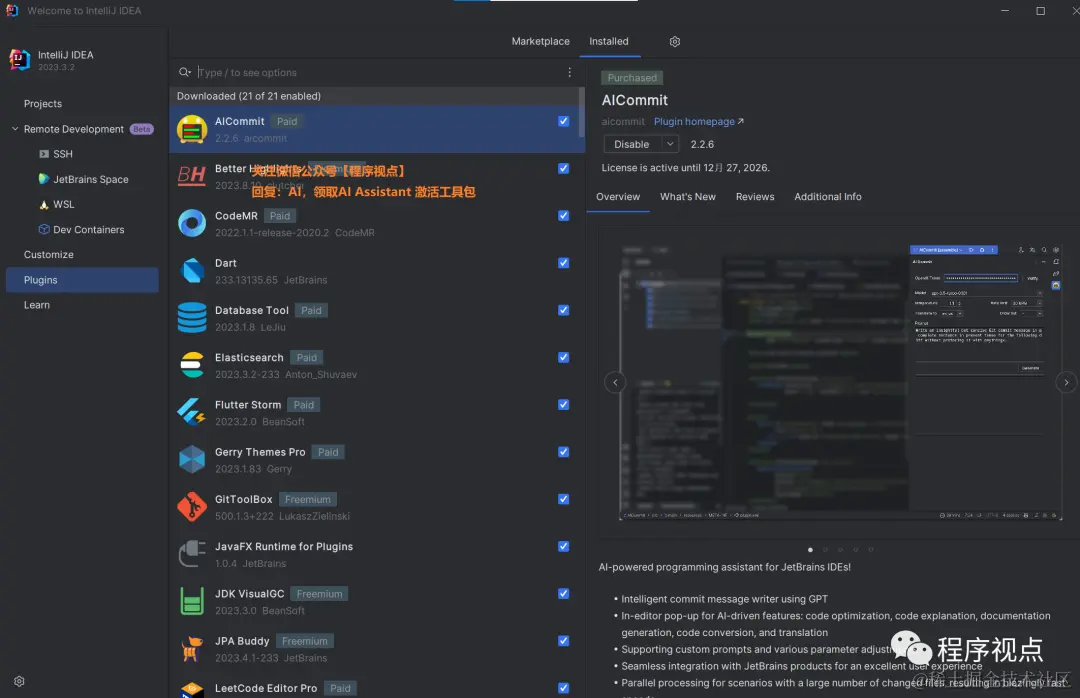The image size is (1080, 698).
Task: Click the AICommit plugin icon
Action: (192, 130)
